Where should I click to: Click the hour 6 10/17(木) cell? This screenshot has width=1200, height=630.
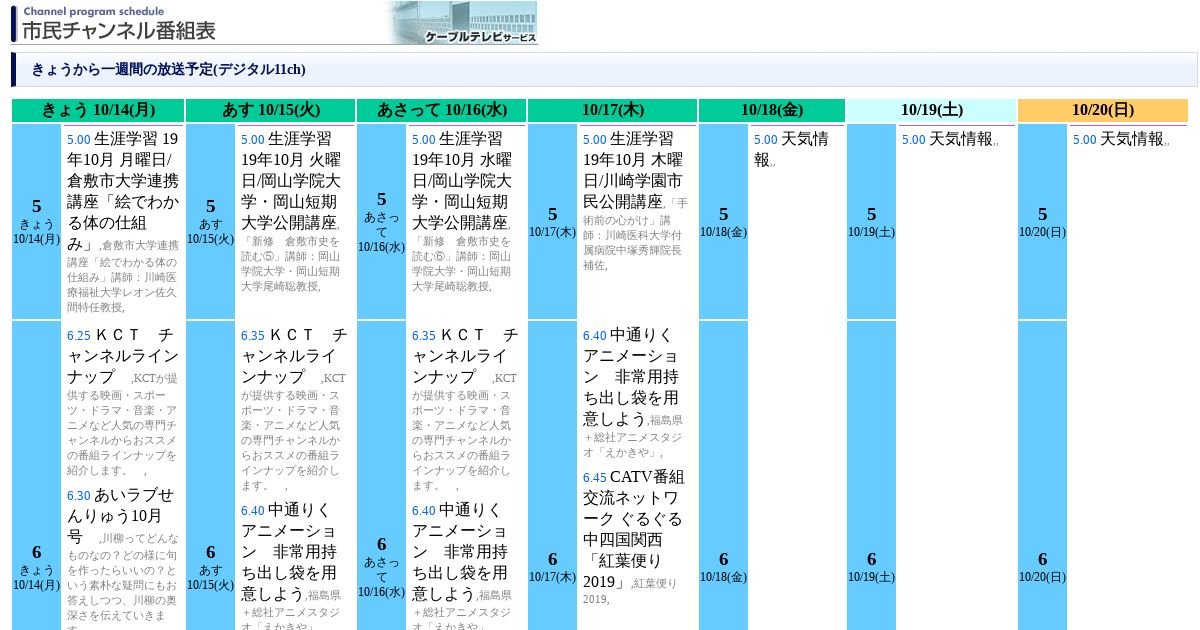pyautogui.click(x=552, y=476)
